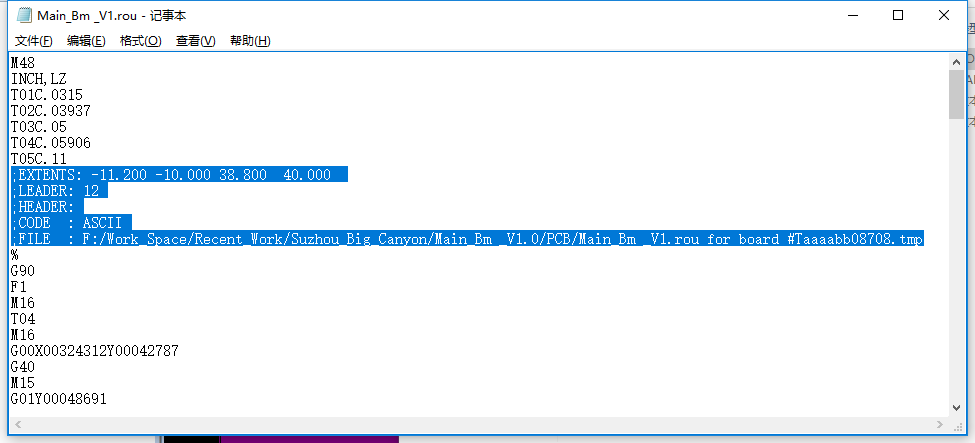
Task: Click the Notepad icon in title bar
Action: click(x=24, y=16)
